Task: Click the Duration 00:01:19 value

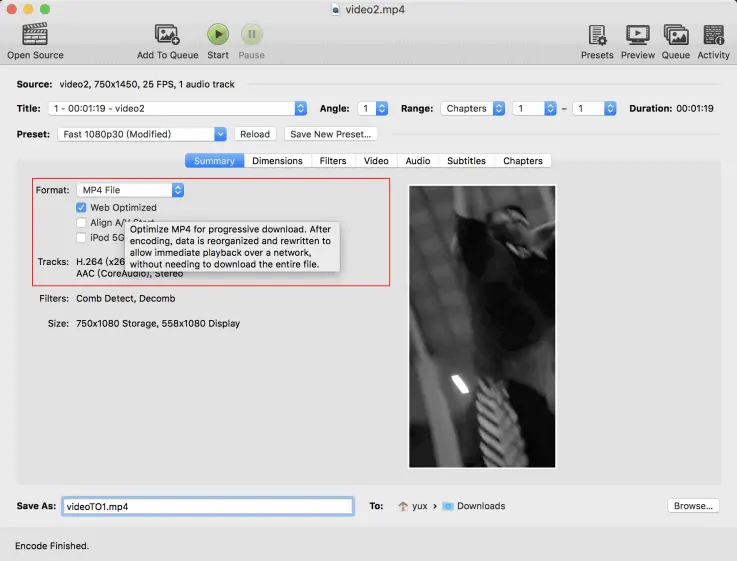Action: point(695,109)
